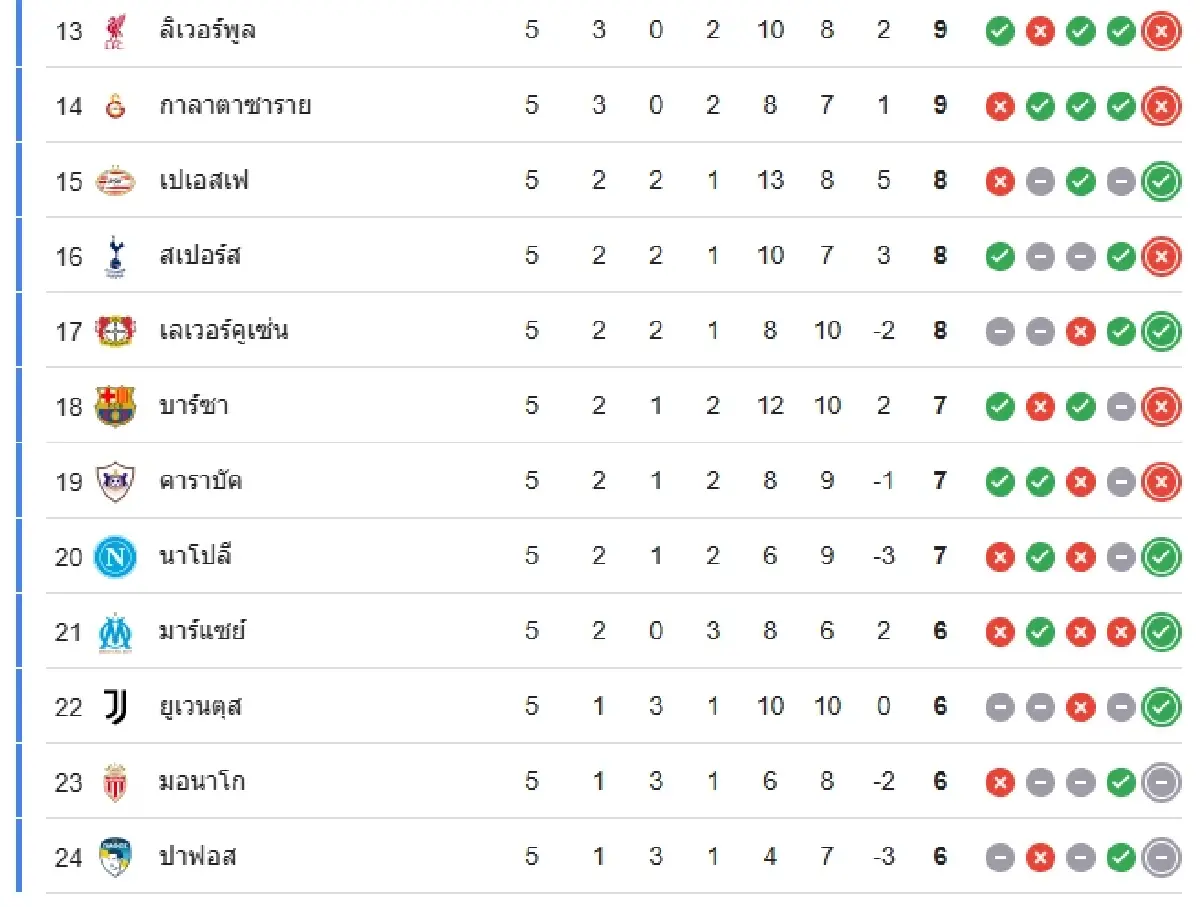Select the คาราบัค team name
The width and height of the screenshot is (1200, 907).
click(x=200, y=481)
